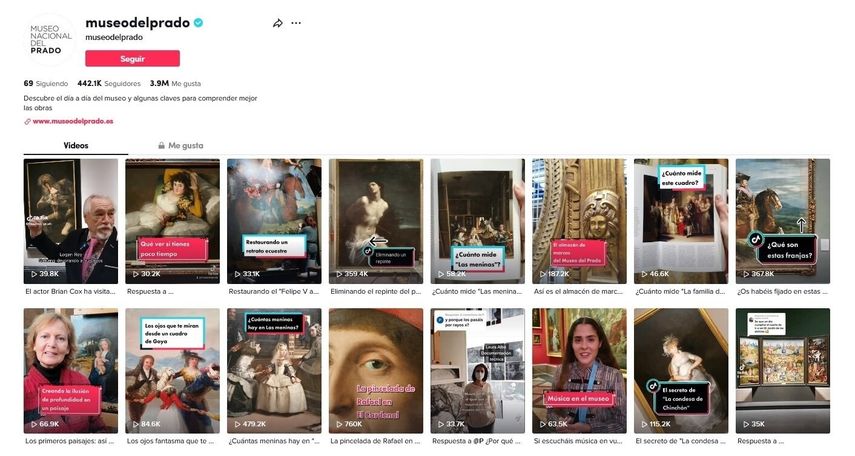Open the 'El secreto de La condesa de Chinchón' video
The width and height of the screenshot is (855, 456).
pos(681,371)
